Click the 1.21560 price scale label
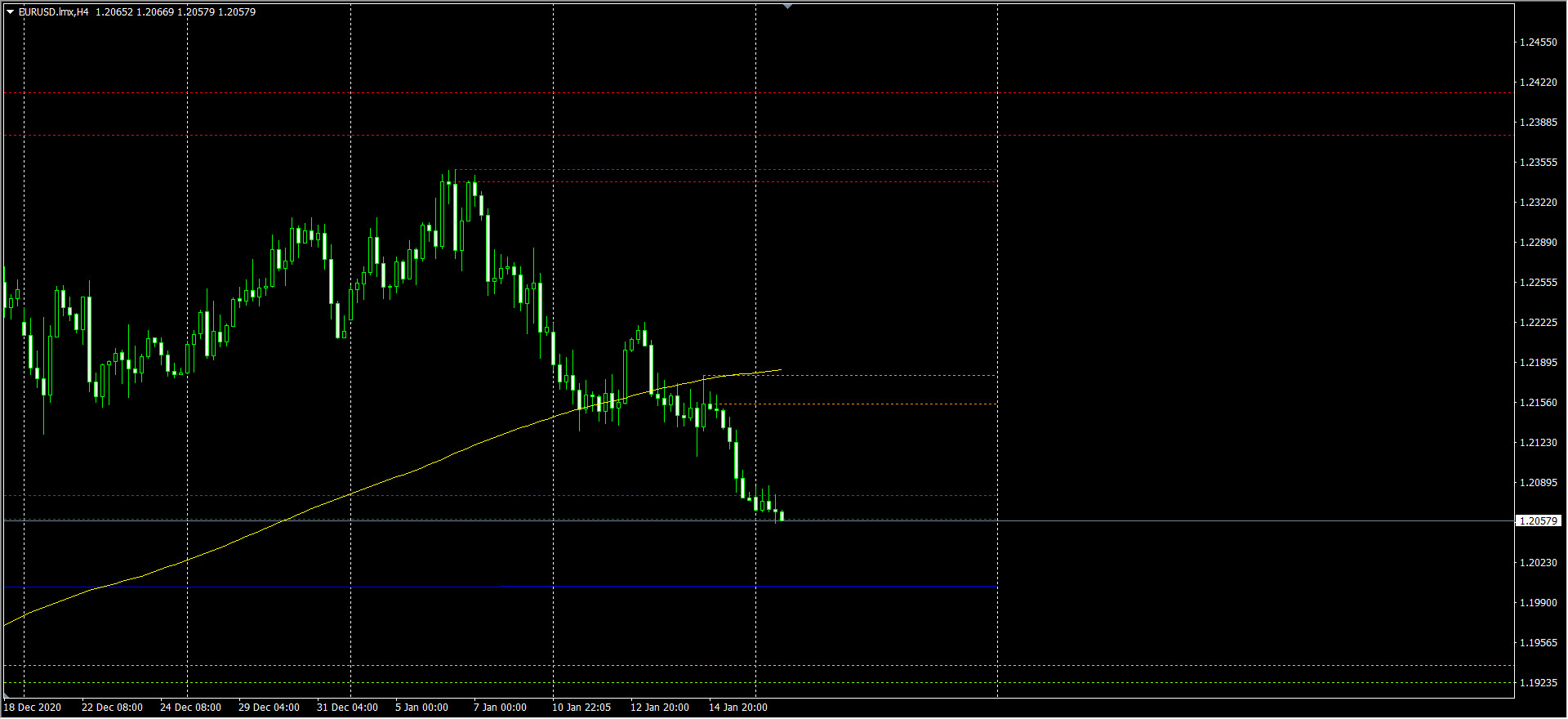The height and width of the screenshot is (719, 1568). pos(1539,402)
